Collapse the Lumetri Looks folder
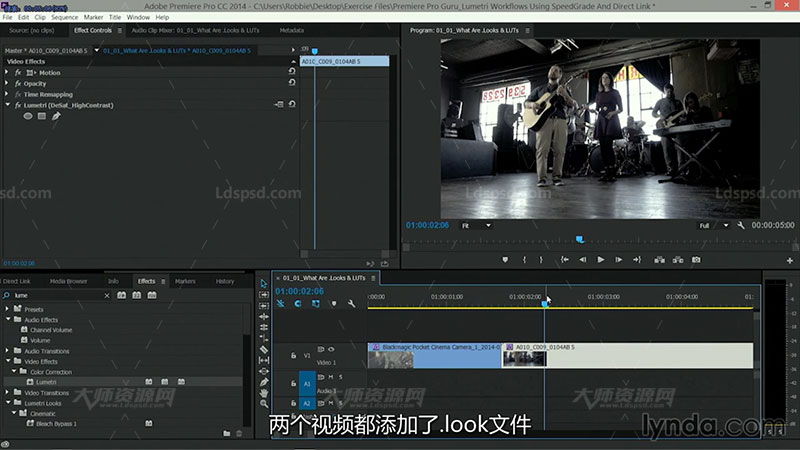 tap(8, 403)
